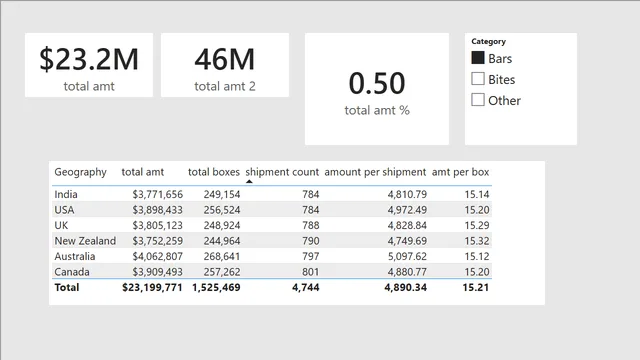This screenshot has height=360, width=640.
Task: Select the India row label
Action: coord(66,194)
